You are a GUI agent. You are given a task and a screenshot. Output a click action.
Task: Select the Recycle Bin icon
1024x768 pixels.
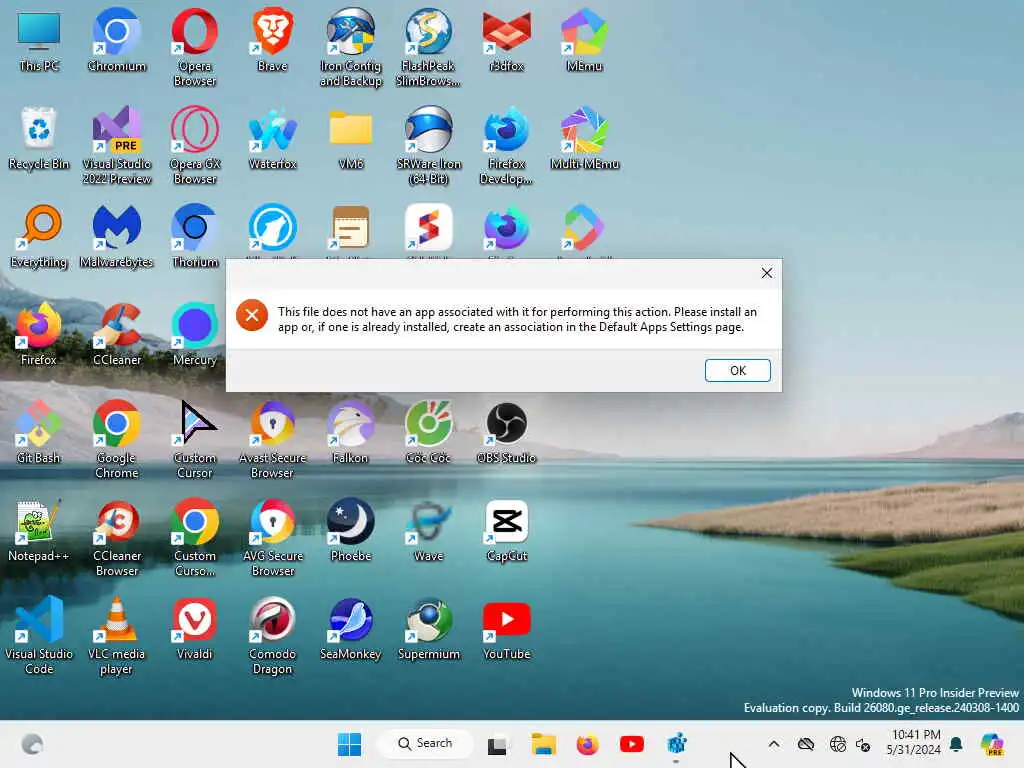[x=39, y=138]
